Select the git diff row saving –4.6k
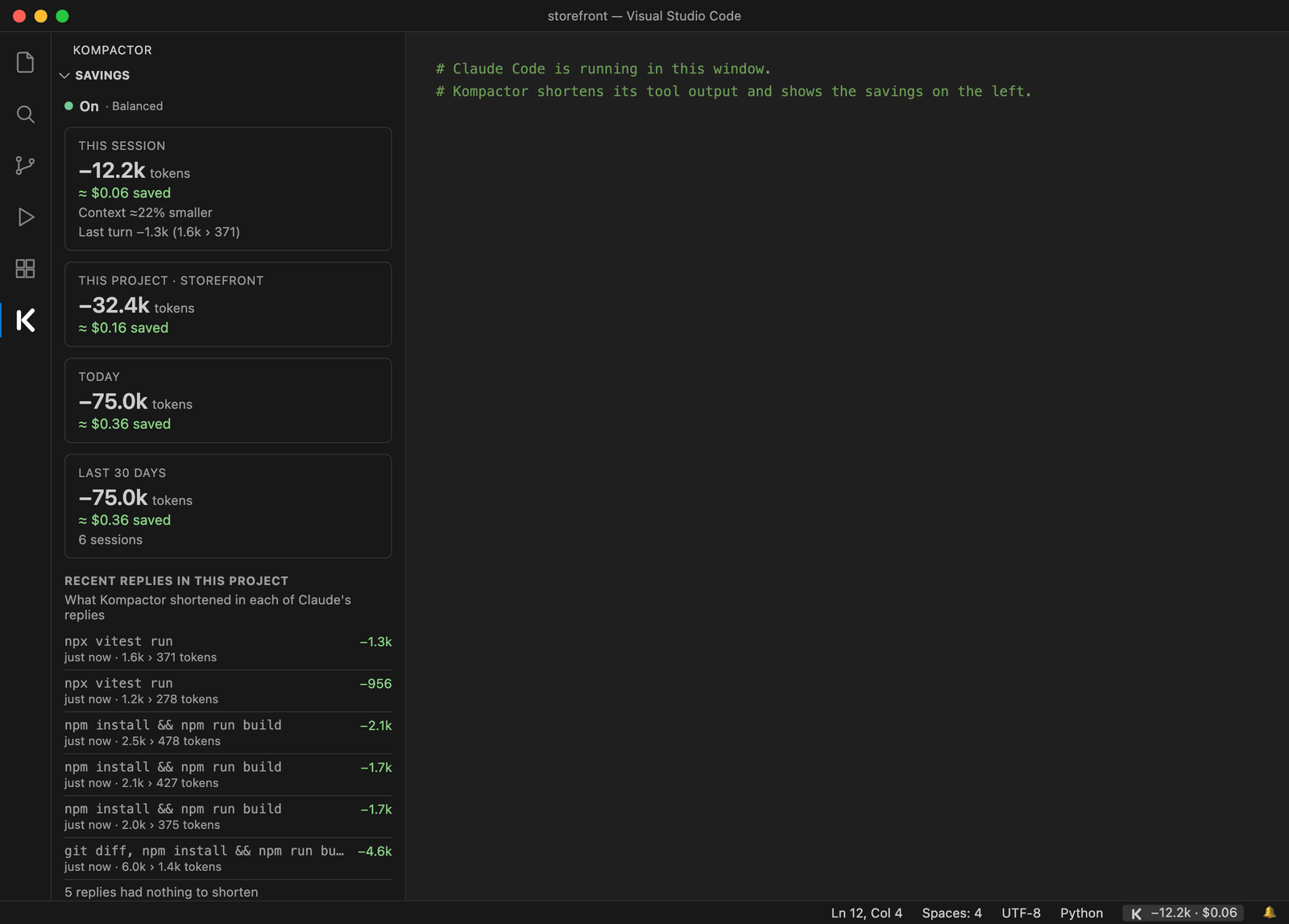The width and height of the screenshot is (1289, 924). point(228,859)
